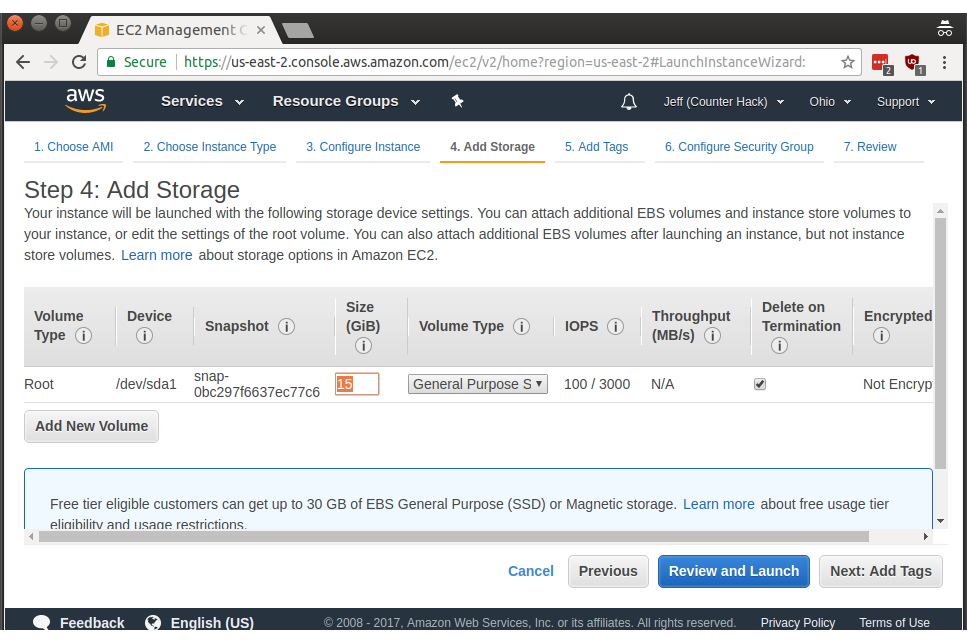Viewport: 967px width, 643px height.
Task: Go to step 6 Configure Security Group
Action: [739, 147]
